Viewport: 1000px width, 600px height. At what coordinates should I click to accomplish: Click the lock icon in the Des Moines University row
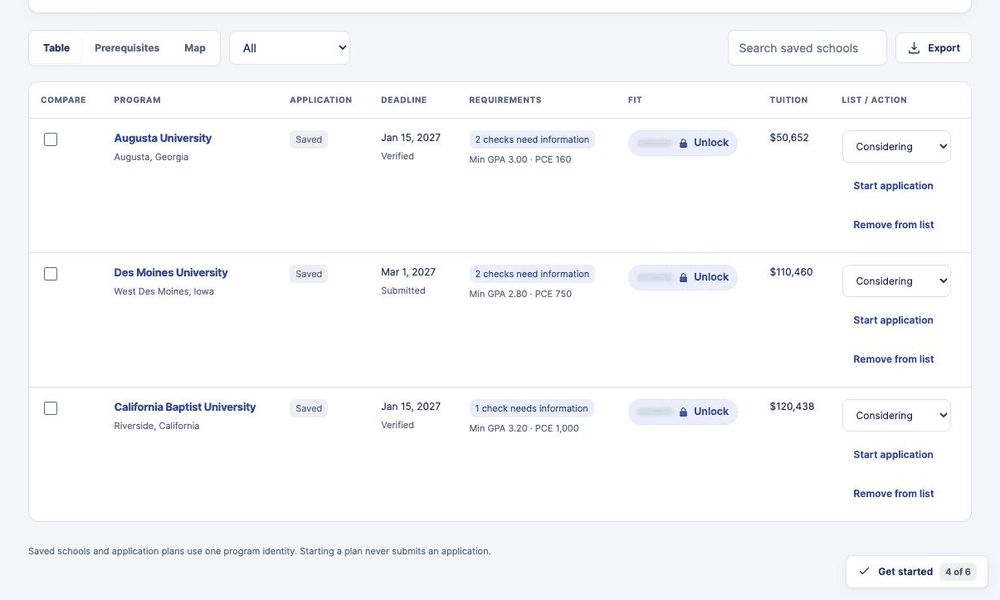[683, 277]
